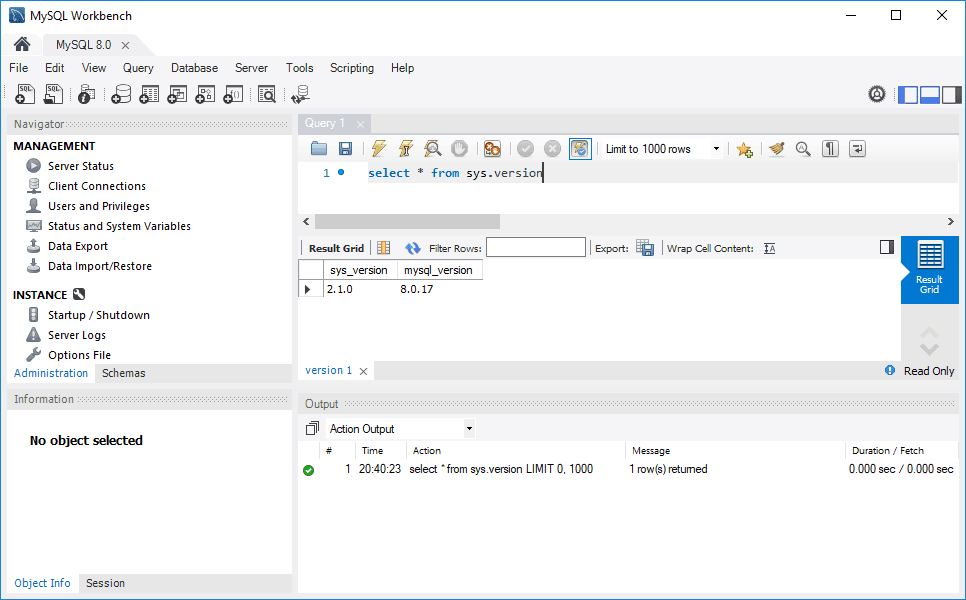Image resolution: width=966 pixels, height=600 pixels.
Task: Create a new SQL tab icon
Action: pyautogui.click(x=25, y=94)
